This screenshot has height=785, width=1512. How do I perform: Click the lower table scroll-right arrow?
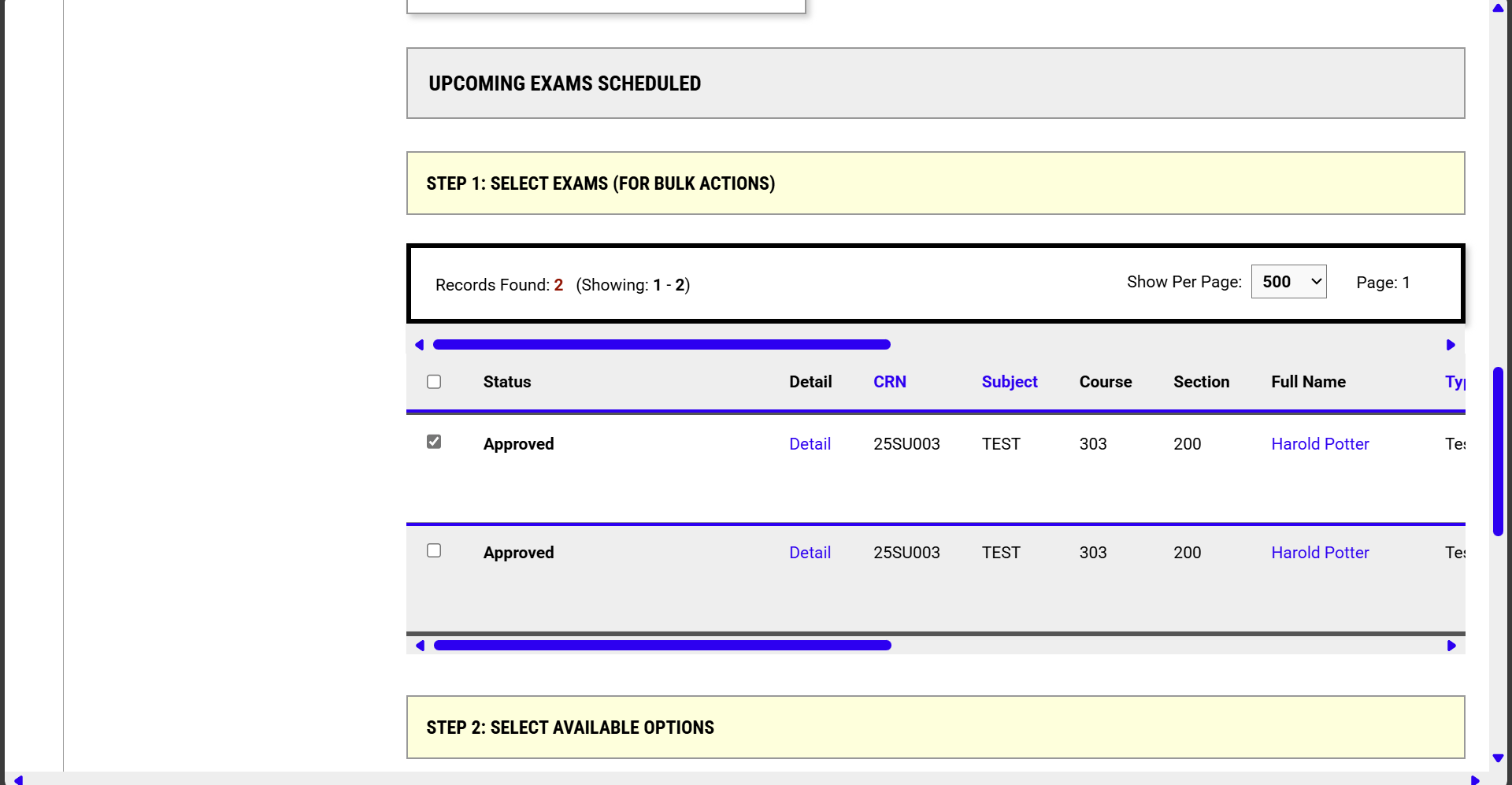pos(1451,645)
